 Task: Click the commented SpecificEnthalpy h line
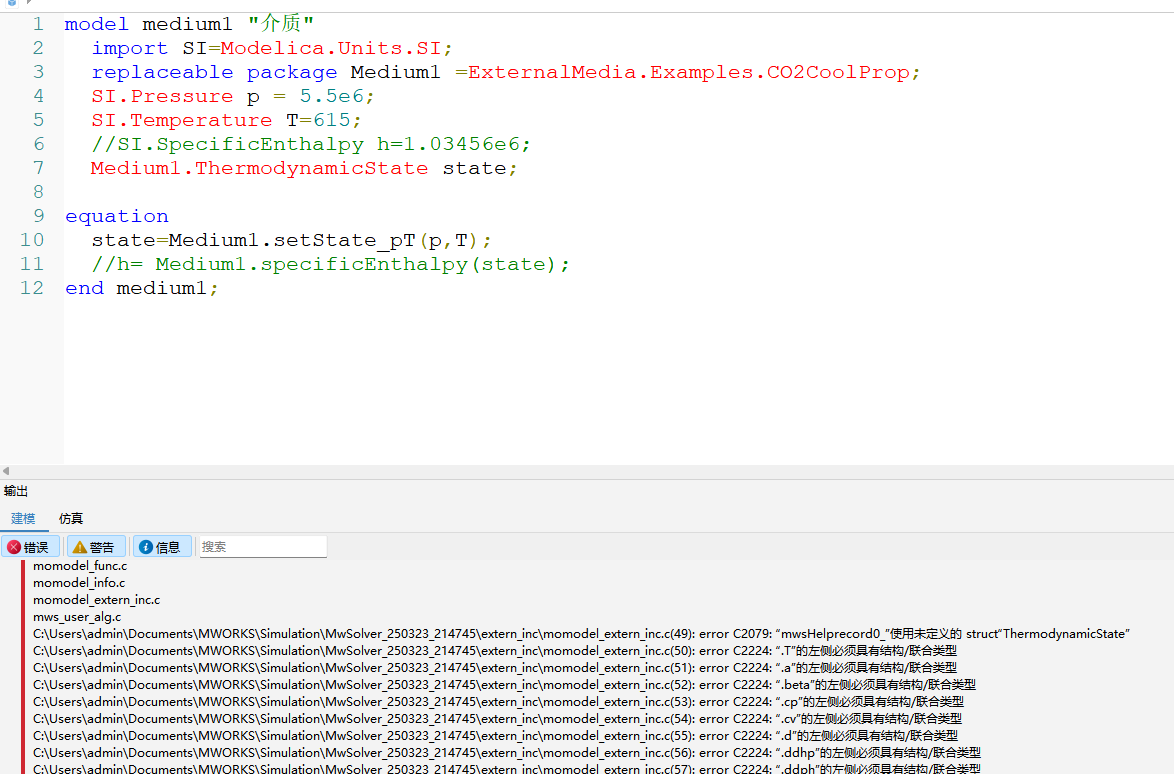[x=311, y=144]
